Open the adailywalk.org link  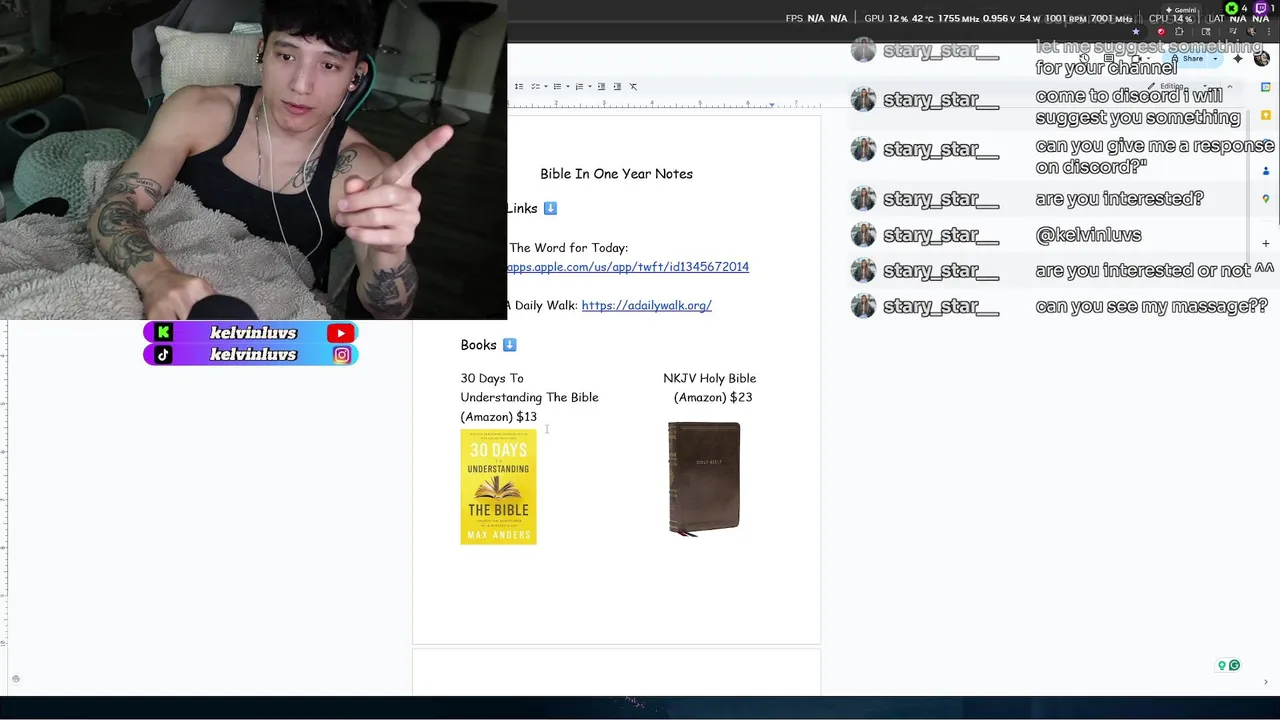point(646,305)
